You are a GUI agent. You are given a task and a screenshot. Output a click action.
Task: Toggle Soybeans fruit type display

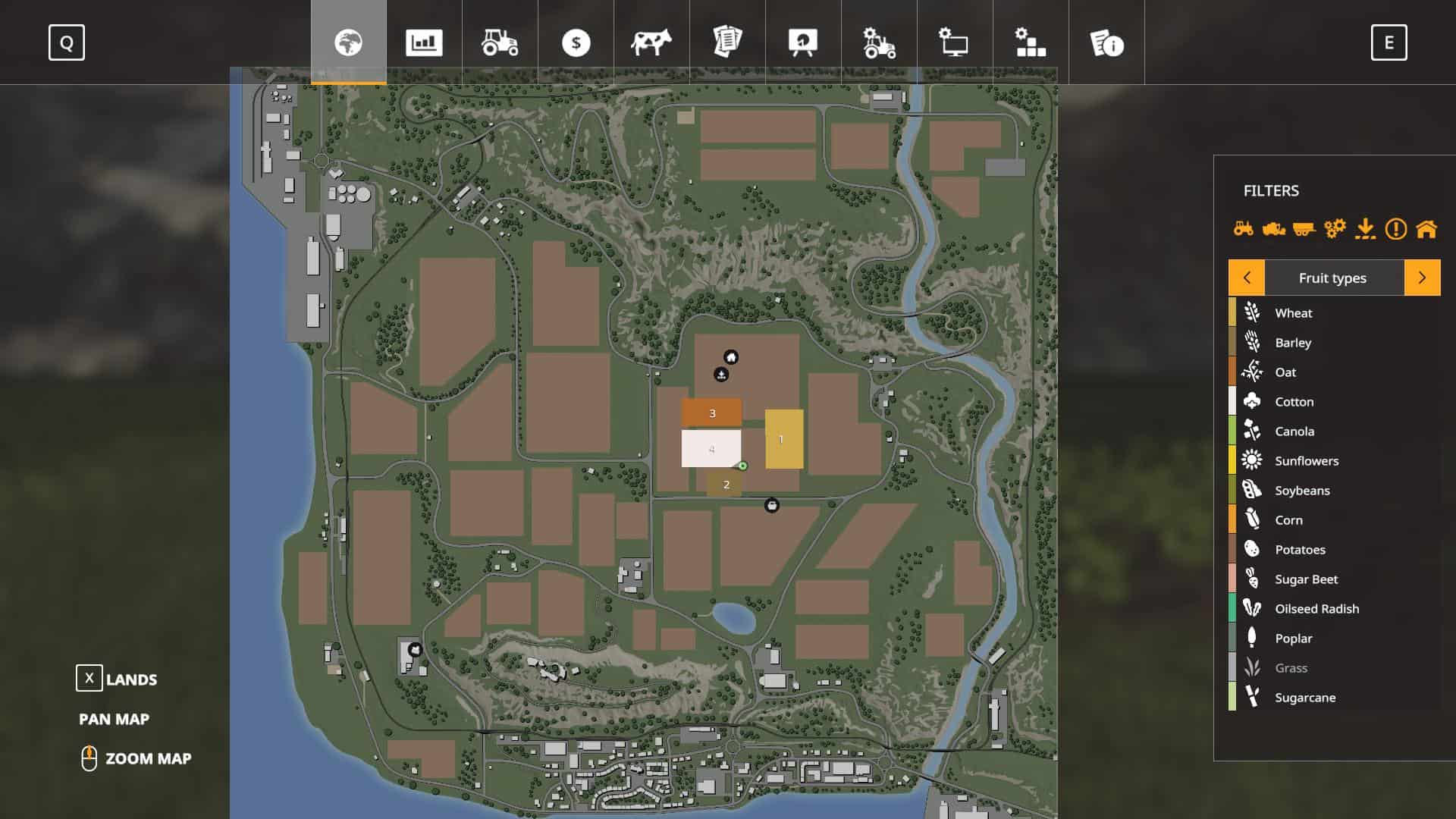click(1334, 490)
